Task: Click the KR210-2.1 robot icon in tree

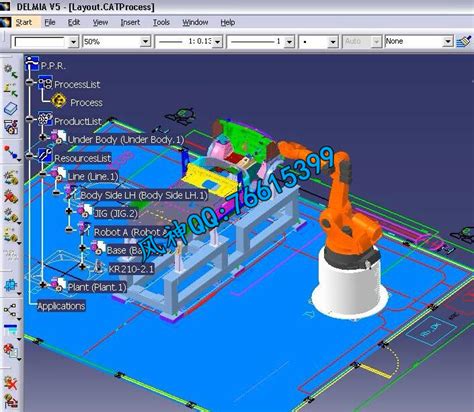Action: pyautogui.click(x=98, y=267)
